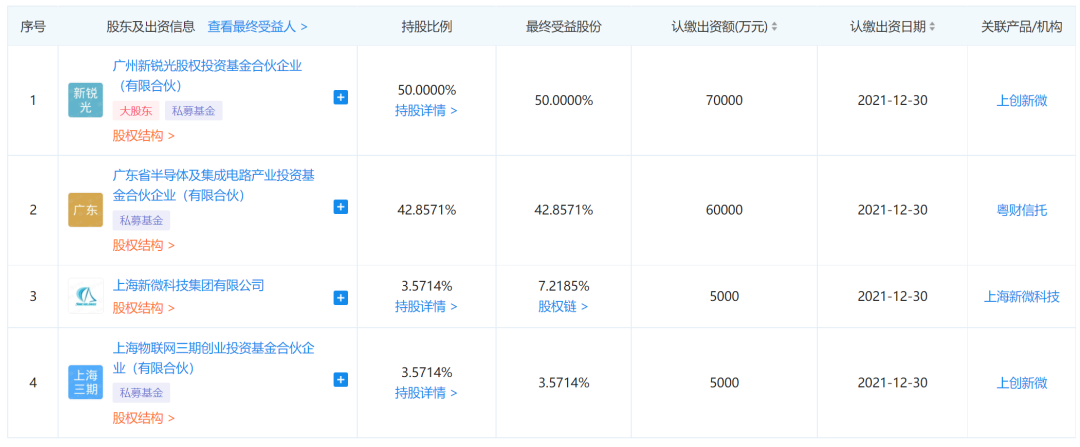Viewport: 1080px width, 447px height.
Task: Open 广州新锐光股权投资基金合伙企业 company page
Action: (x=207, y=76)
